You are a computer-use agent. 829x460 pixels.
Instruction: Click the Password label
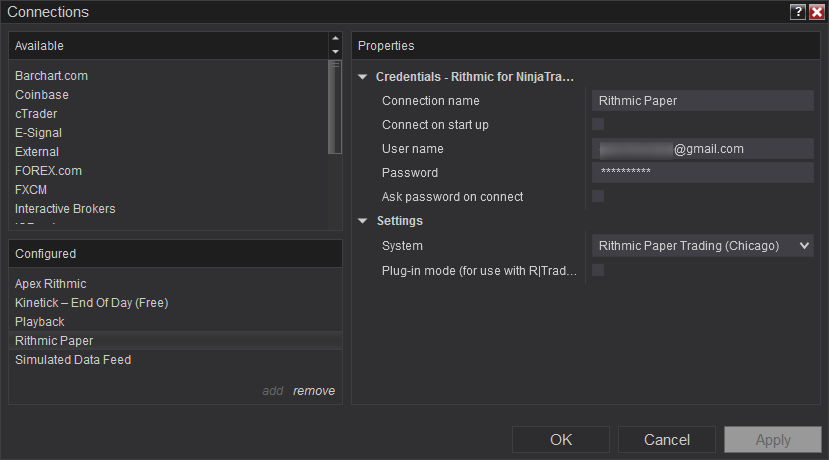click(410, 173)
